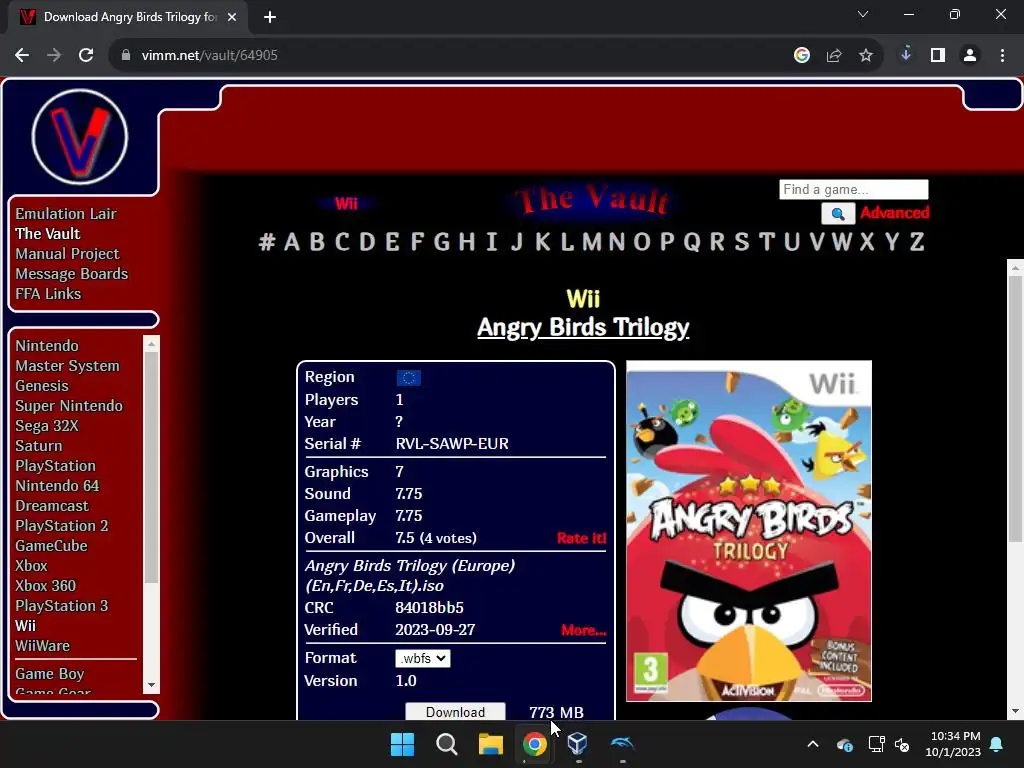Open Google icon in address bar
This screenshot has height=768, width=1024.
point(801,56)
